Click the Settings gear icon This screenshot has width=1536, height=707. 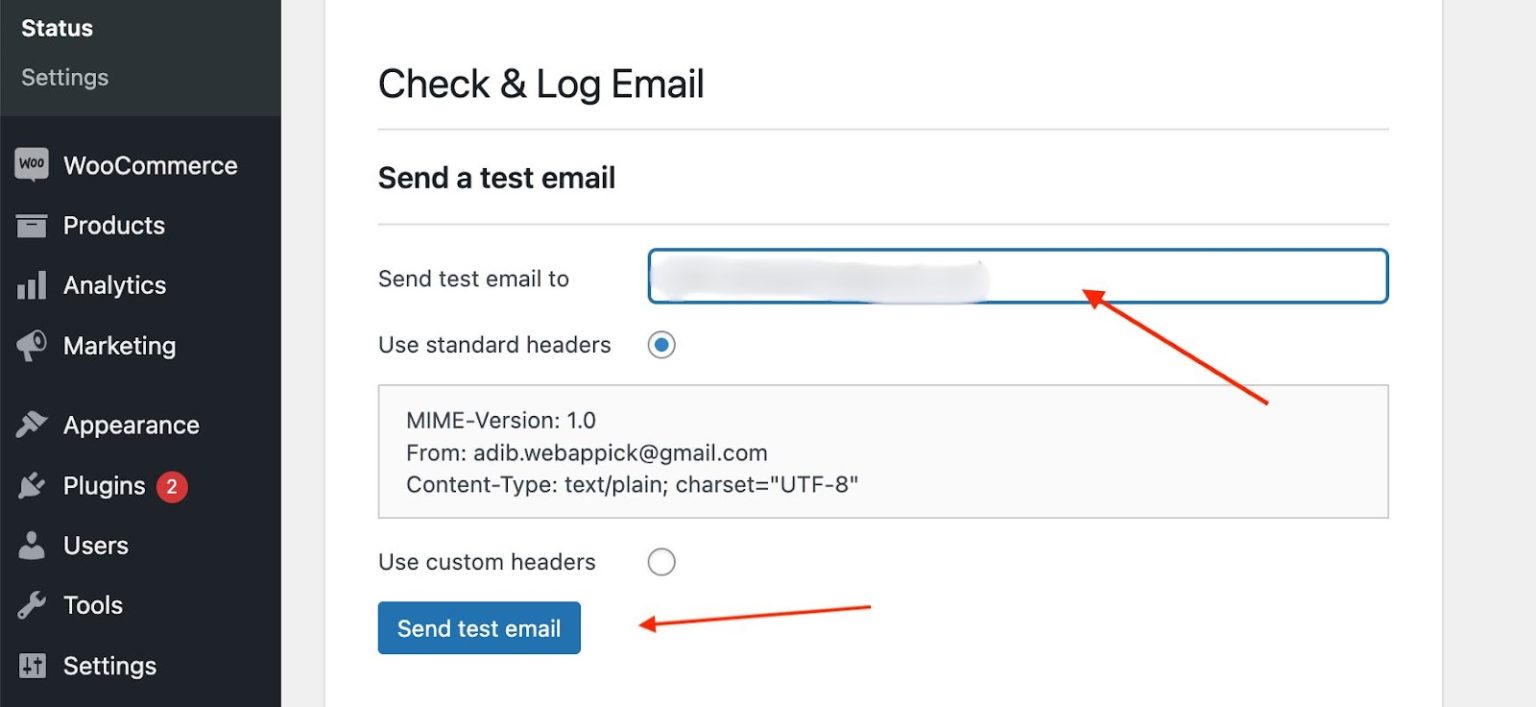pyautogui.click(x=31, y=665)
